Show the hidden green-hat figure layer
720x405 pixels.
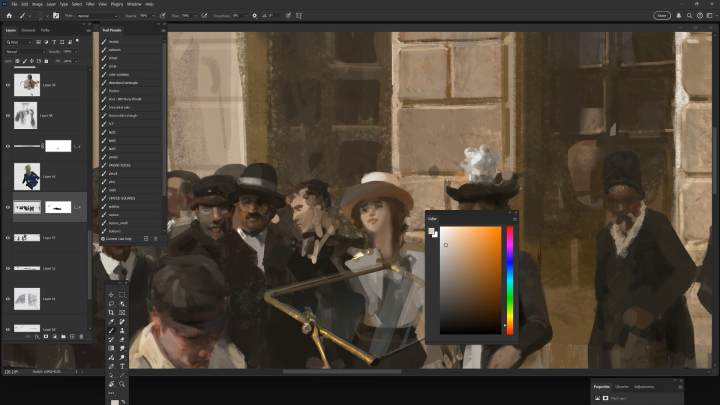[x=8, y=177]
